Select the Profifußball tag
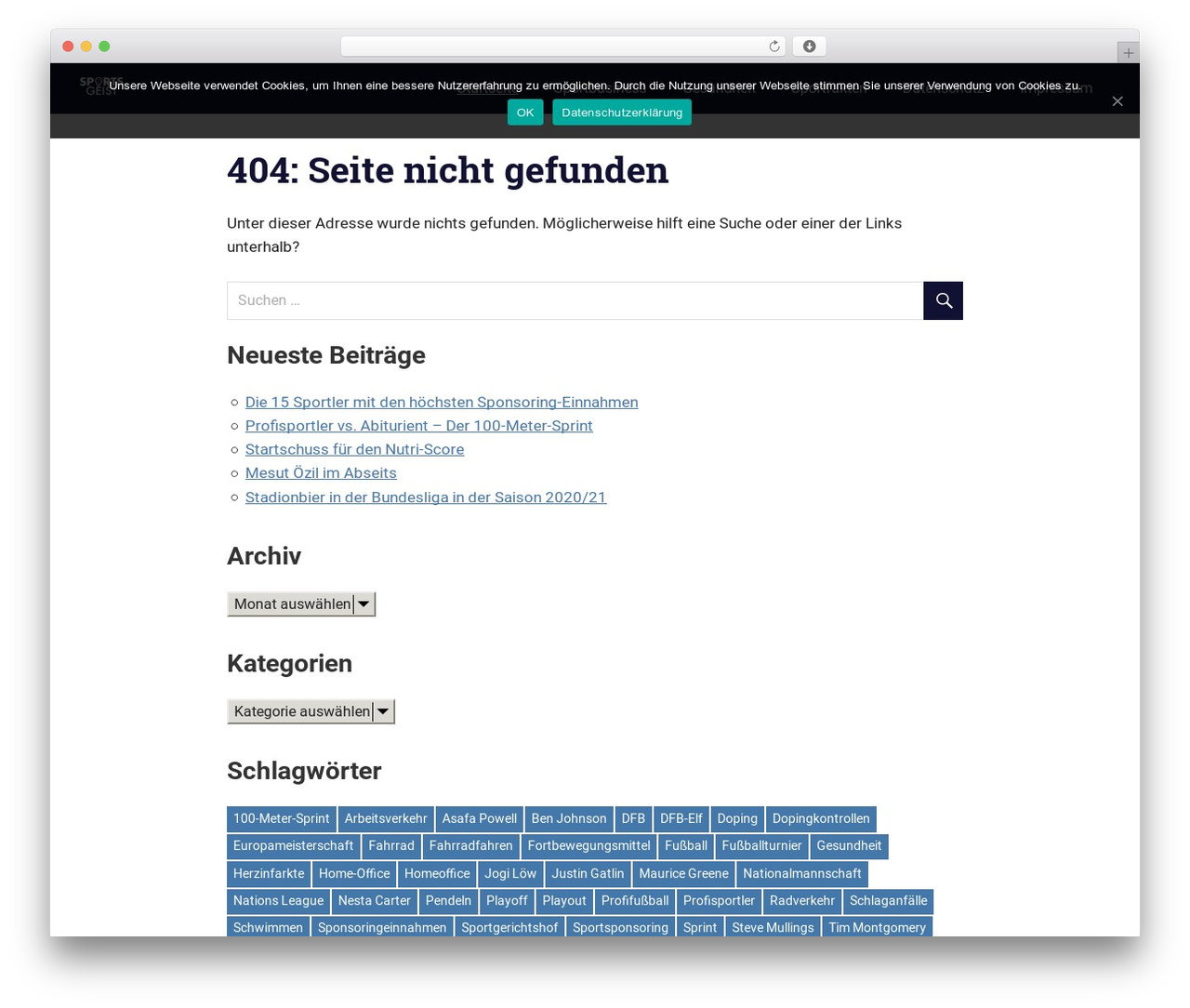Image resolution: width=1190 pixels, height=1008 pixels. tap(635, 901)
